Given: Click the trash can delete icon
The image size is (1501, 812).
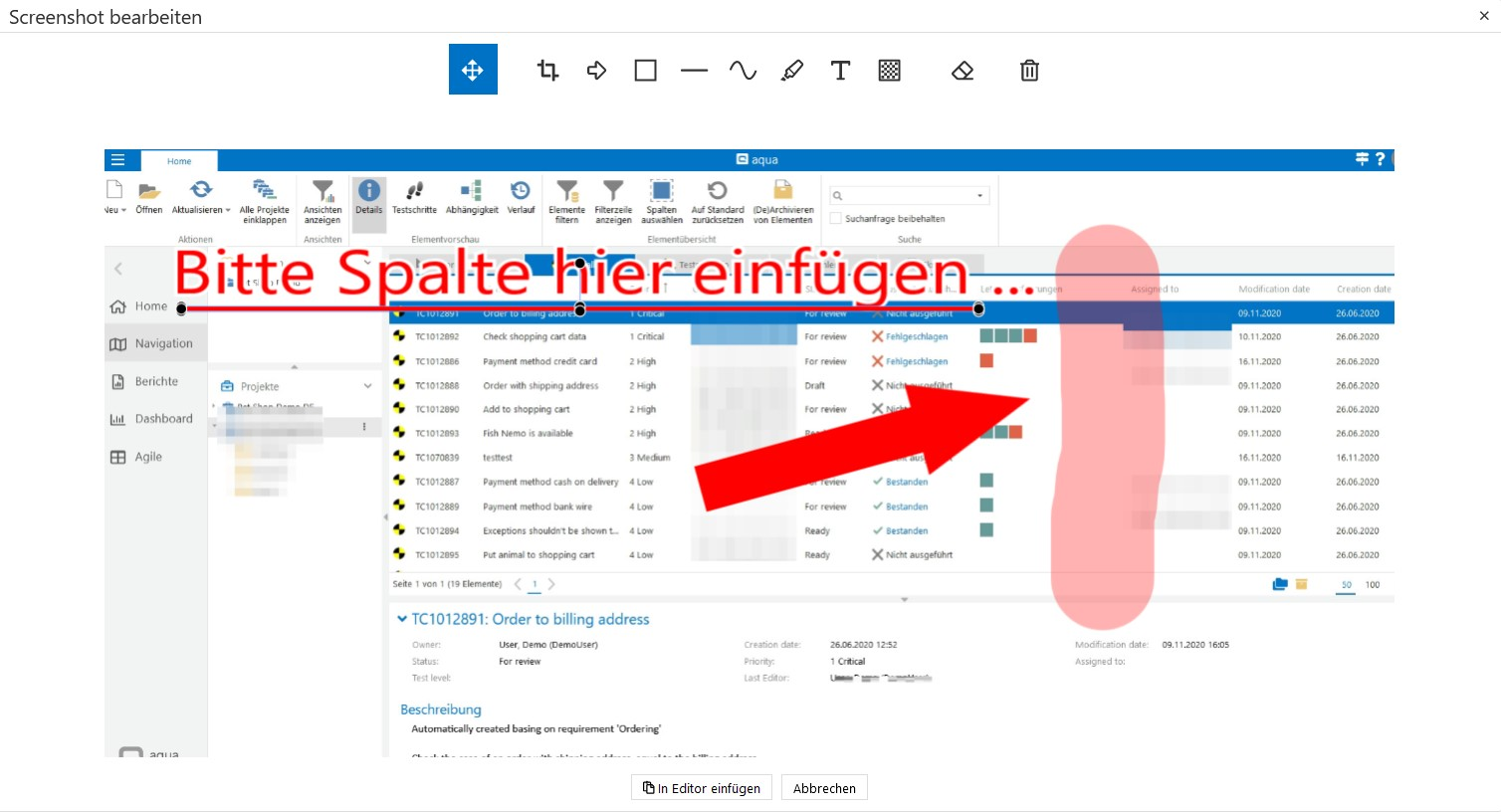Looking at the screenshot, I should (1029, 70).
